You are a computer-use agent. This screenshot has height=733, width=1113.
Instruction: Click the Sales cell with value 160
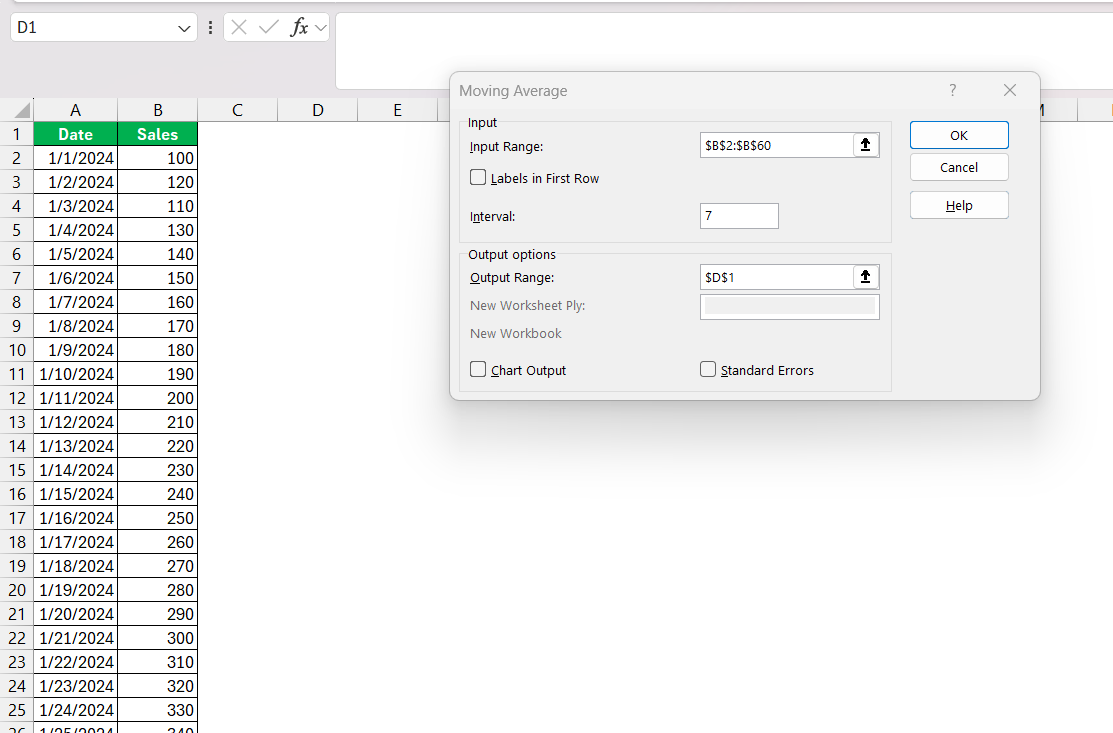(x=158, y=302)
